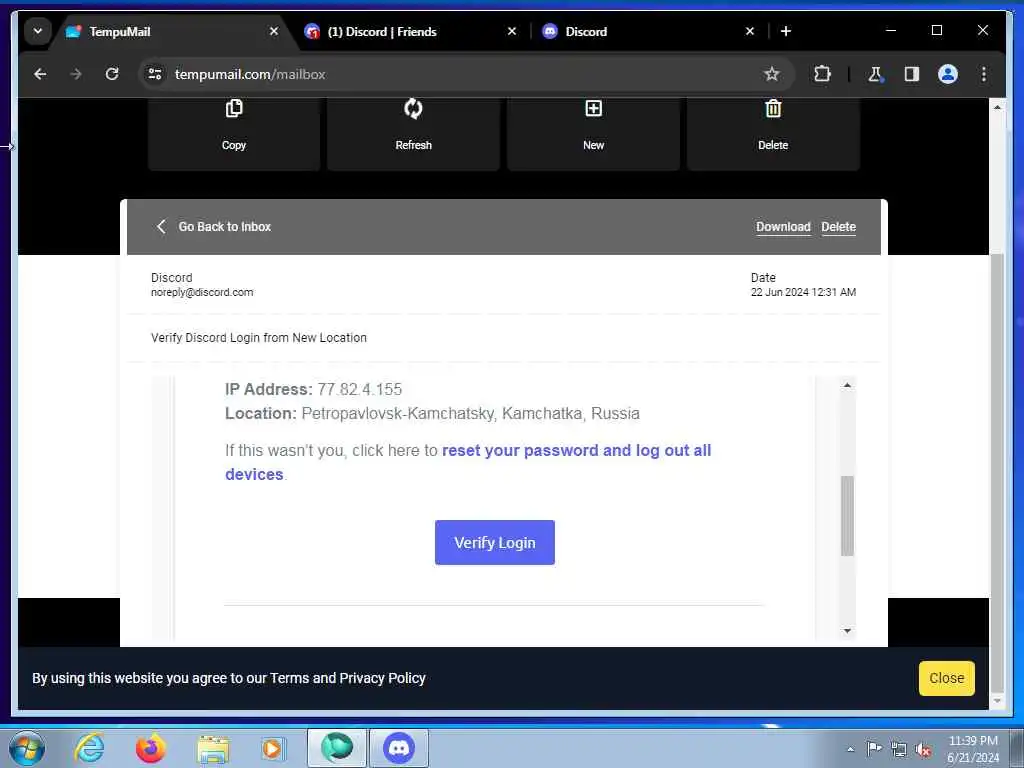Open the Discord app from taskbar
The height and width of the screenshot is (768, 1024).
click(x=399, y=748)
